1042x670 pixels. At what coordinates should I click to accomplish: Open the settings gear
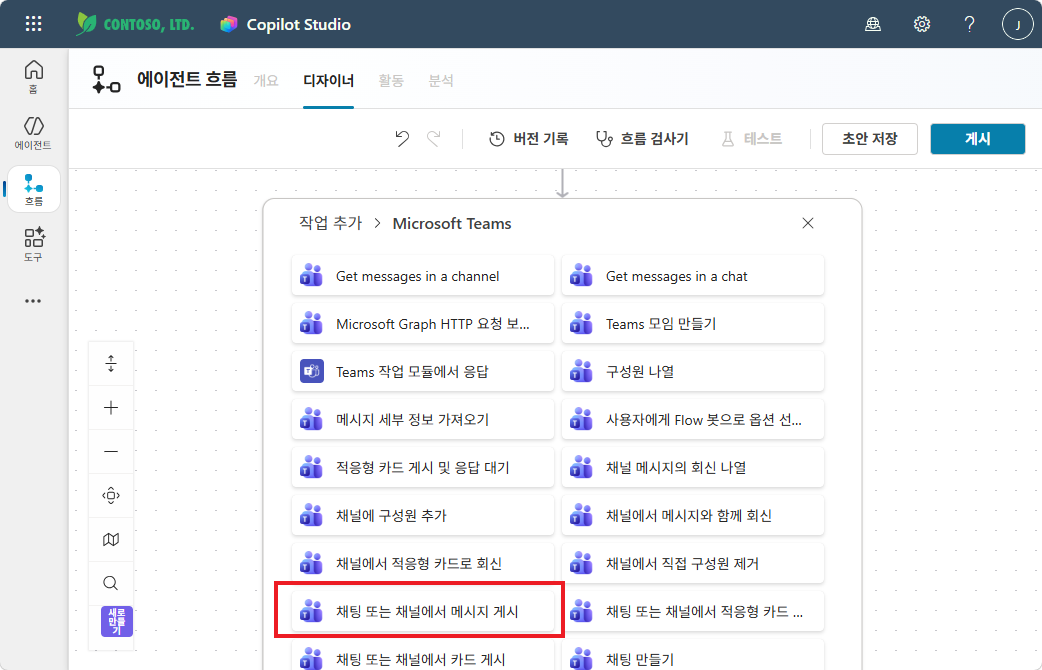[921, 25]
